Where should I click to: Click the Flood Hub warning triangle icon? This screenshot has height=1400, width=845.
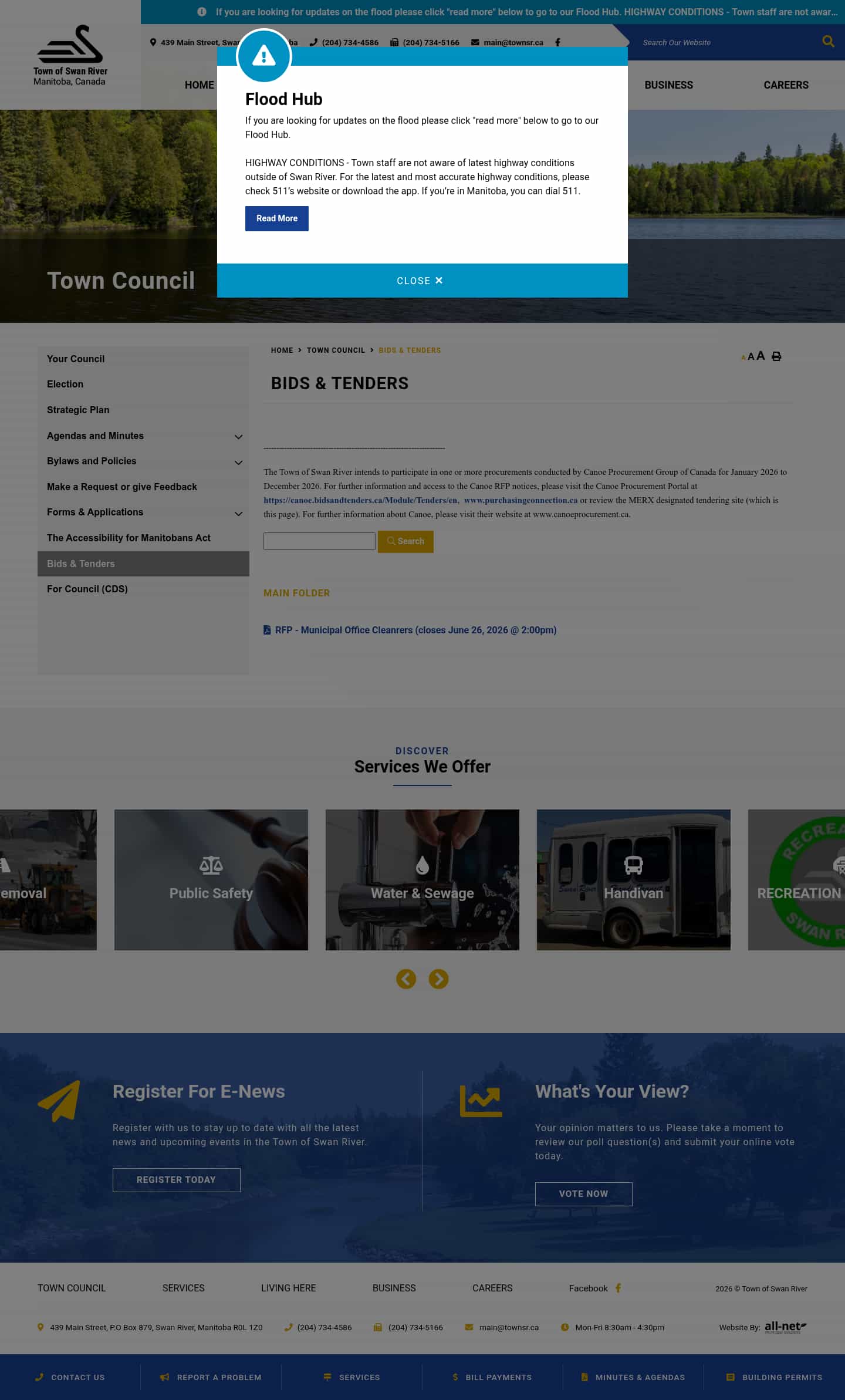click(263, 56)
